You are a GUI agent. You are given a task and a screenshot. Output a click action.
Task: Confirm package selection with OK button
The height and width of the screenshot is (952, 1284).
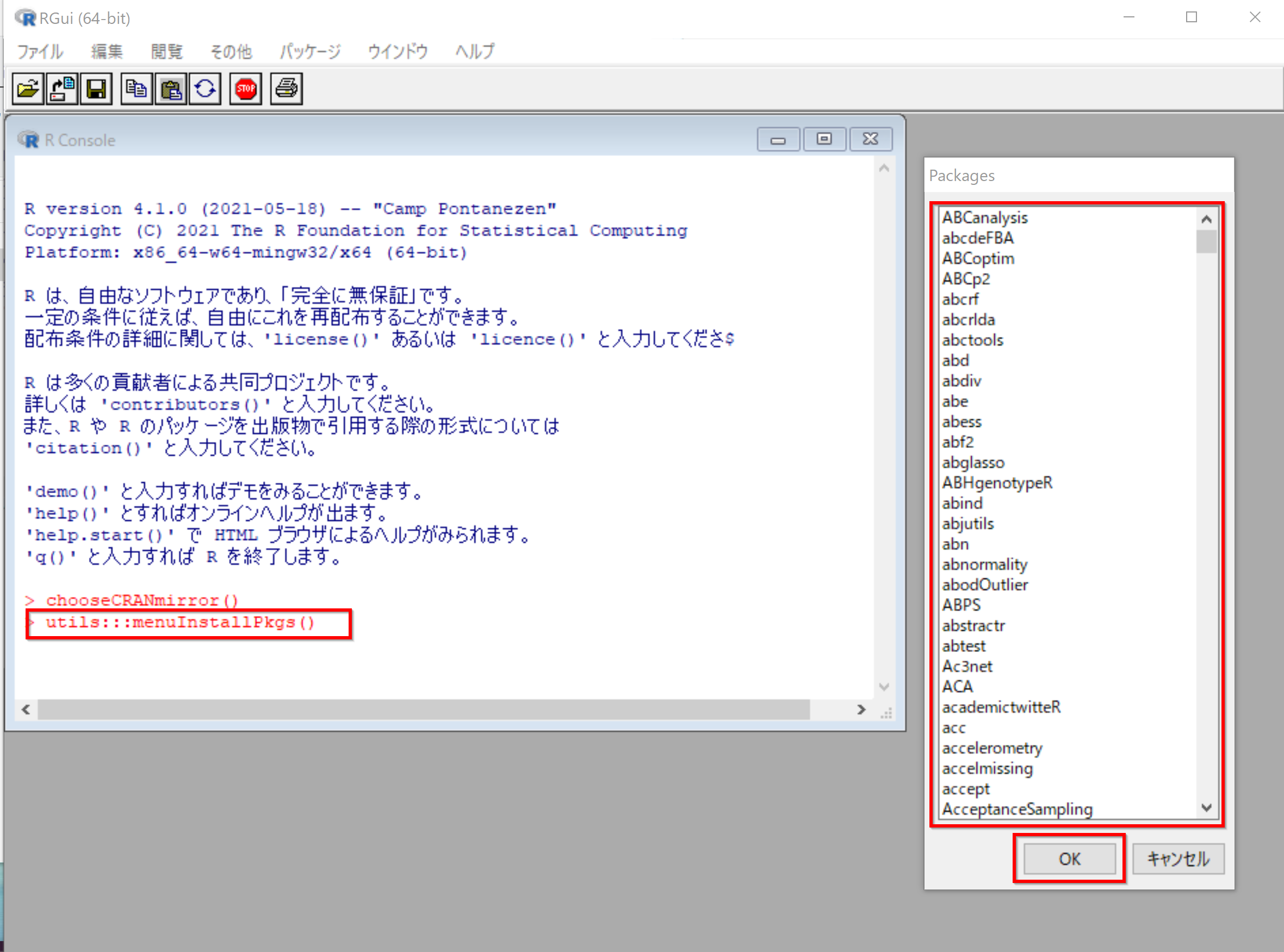click(1069, 858)
